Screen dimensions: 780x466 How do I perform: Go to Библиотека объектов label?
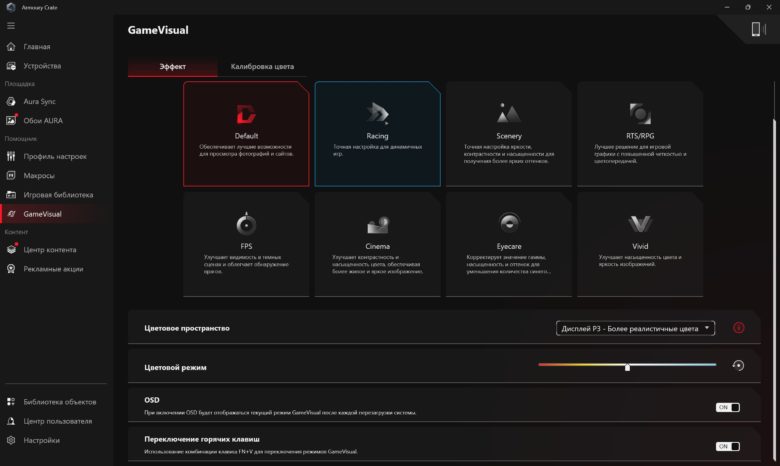click(60, 401)
